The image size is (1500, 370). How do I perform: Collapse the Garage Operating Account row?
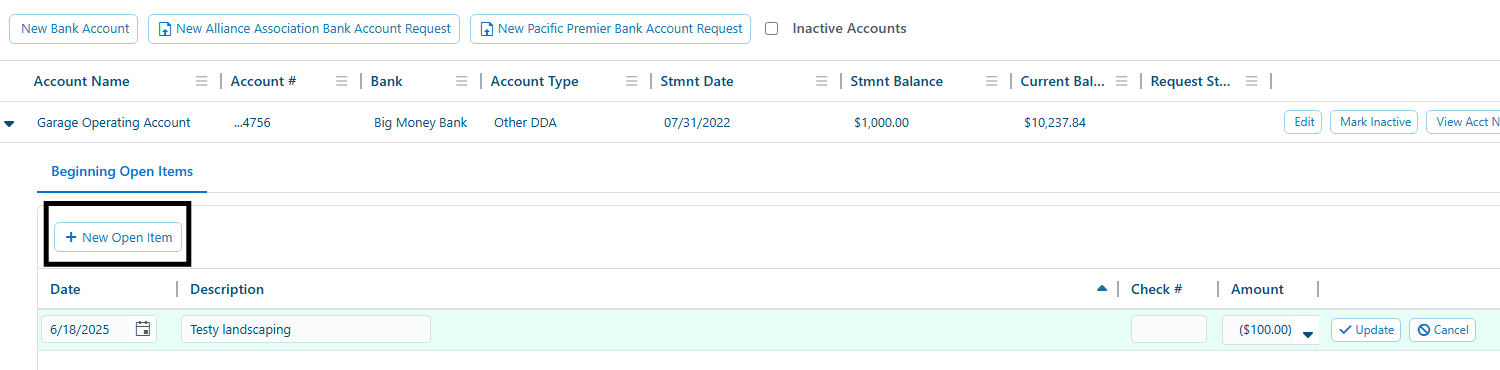point(9,124)
